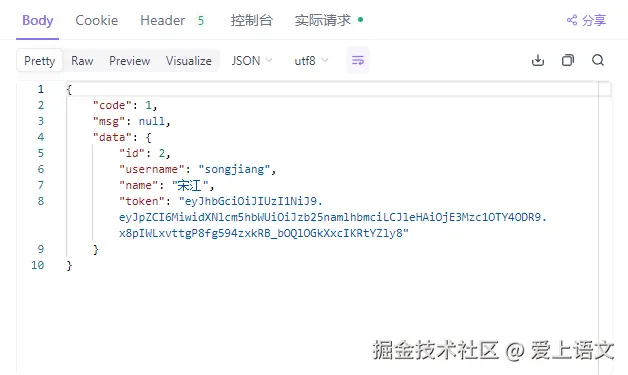The width and height of the screenshot is (628, 375).
Task: Open the Cookie tab
Action: (x=97, y=20)
